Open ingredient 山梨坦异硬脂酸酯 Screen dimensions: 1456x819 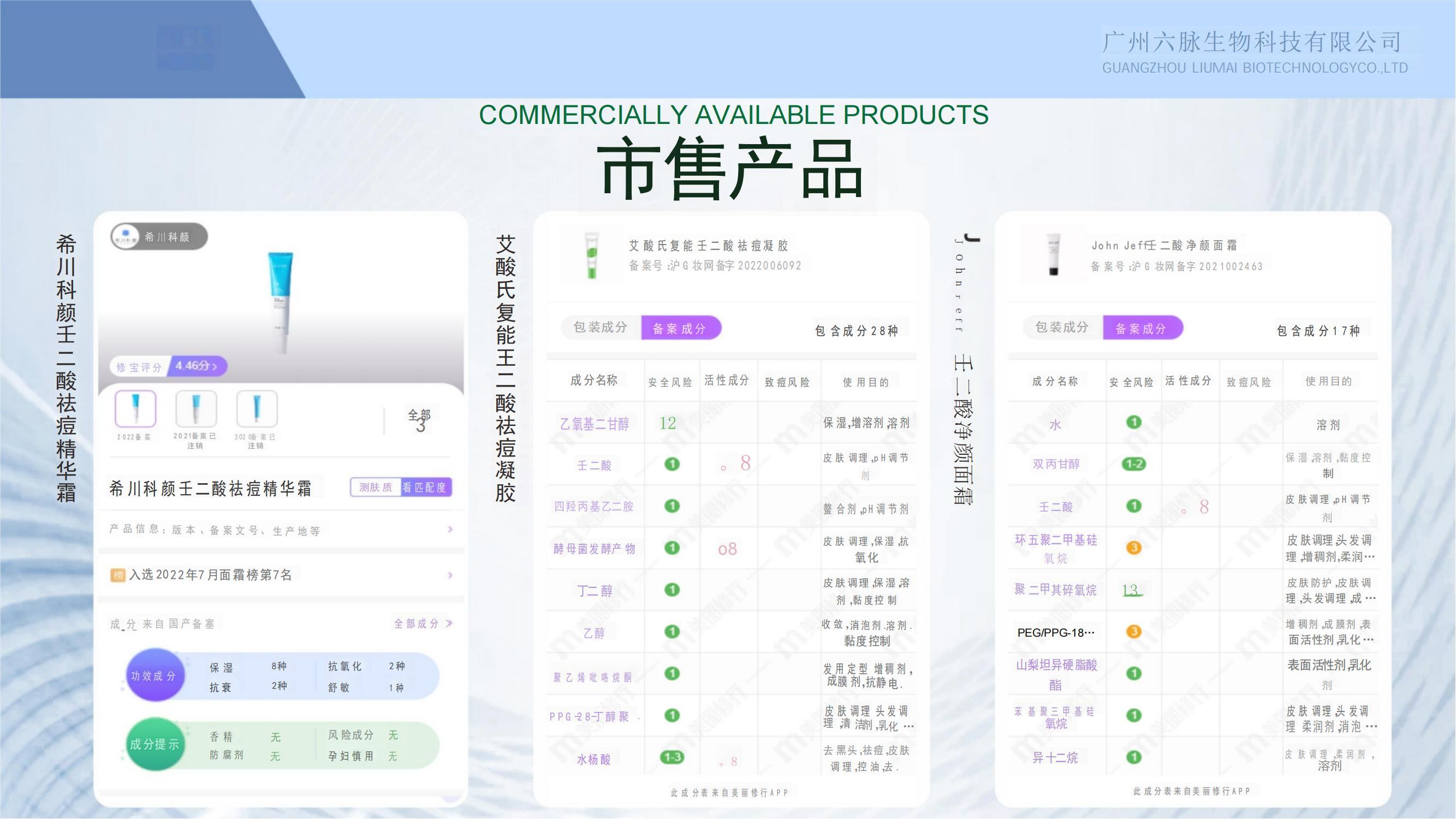pyautogui.click(x=1056, y=675)
